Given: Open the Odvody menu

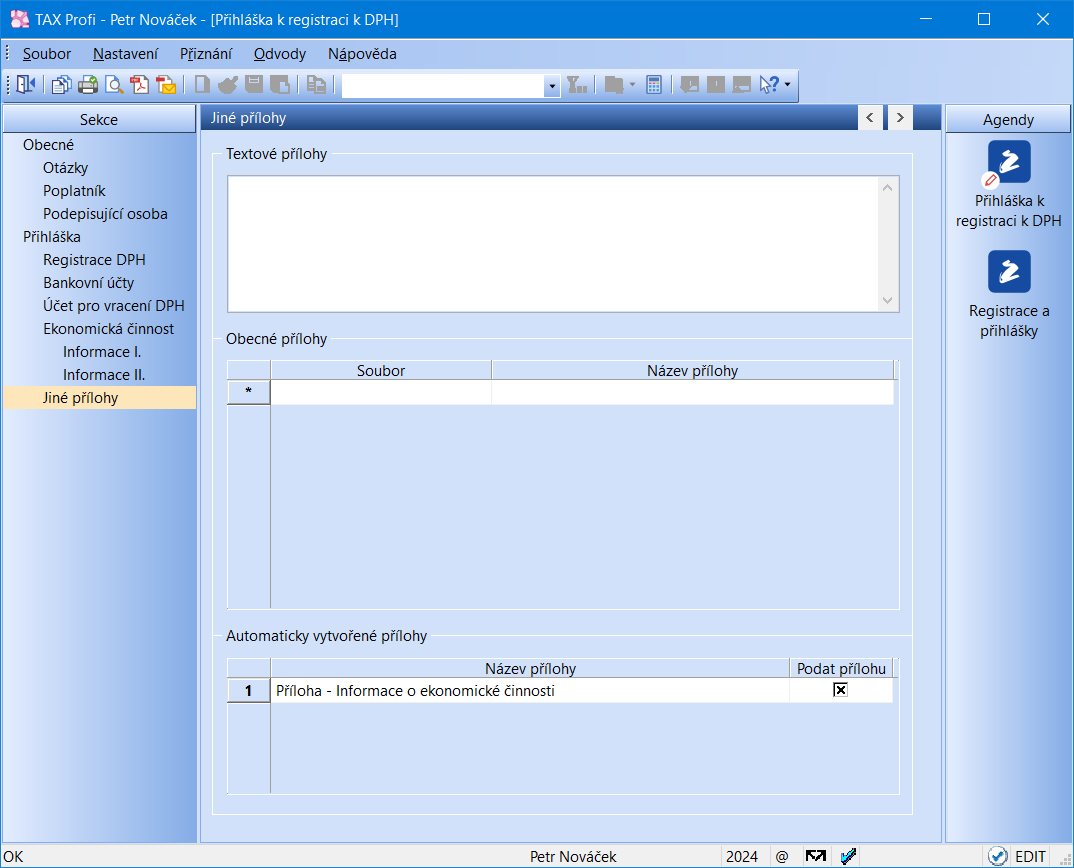Looking at the screenshot, I should point(279,54).
